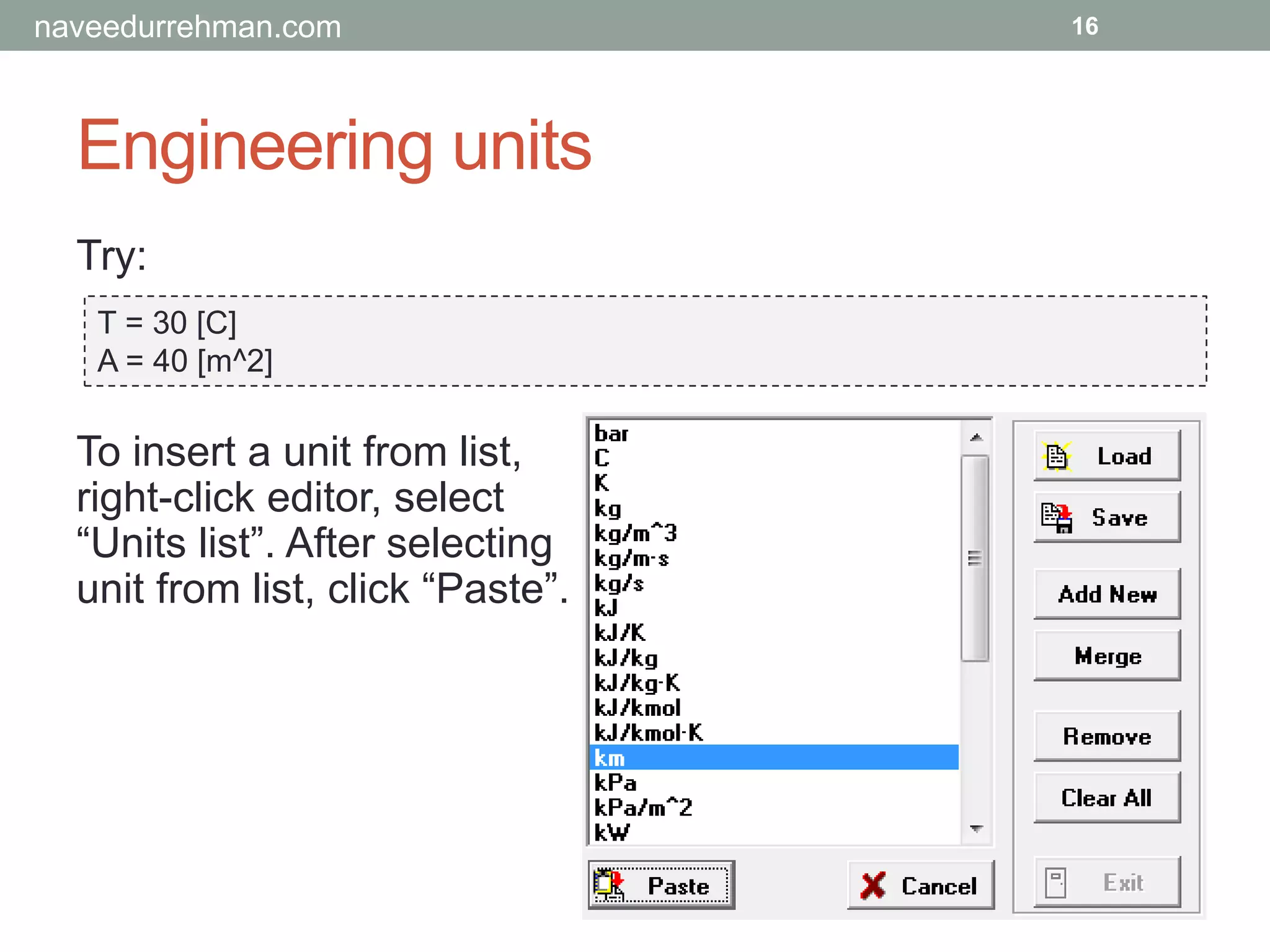Viewport: 1270px width, 952px height.
Task: Click the Remove button
Action: coord(1107,736)
